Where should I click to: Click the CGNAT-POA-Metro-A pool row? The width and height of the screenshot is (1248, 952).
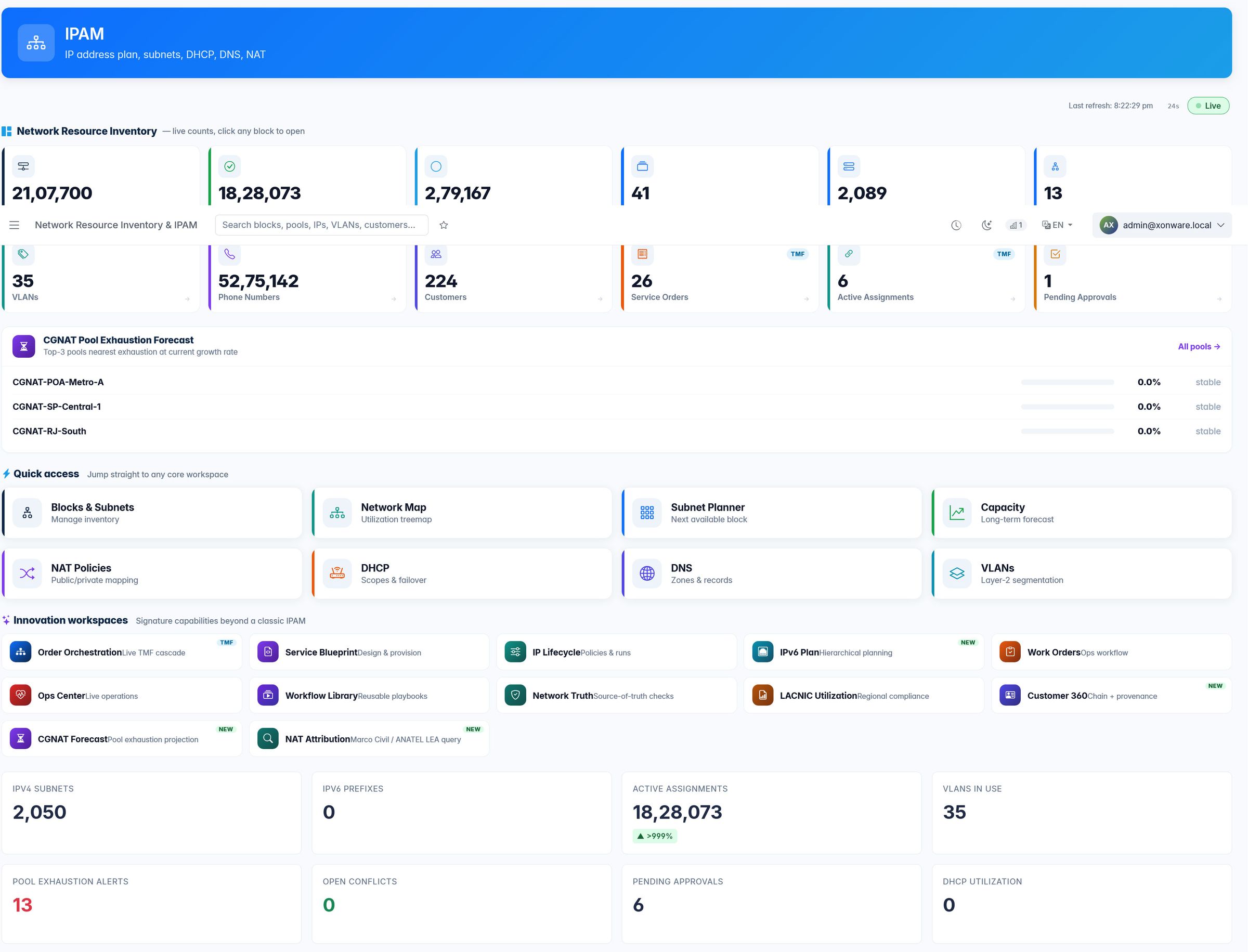point(616,382)
